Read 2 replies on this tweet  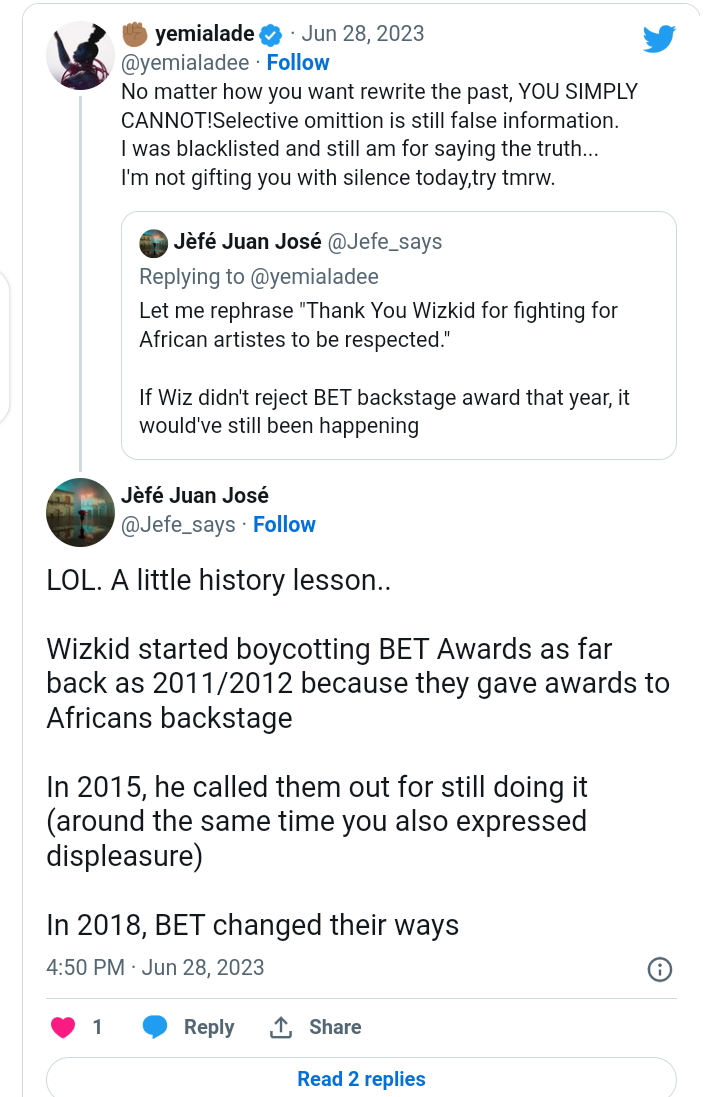pos(361,1079)
